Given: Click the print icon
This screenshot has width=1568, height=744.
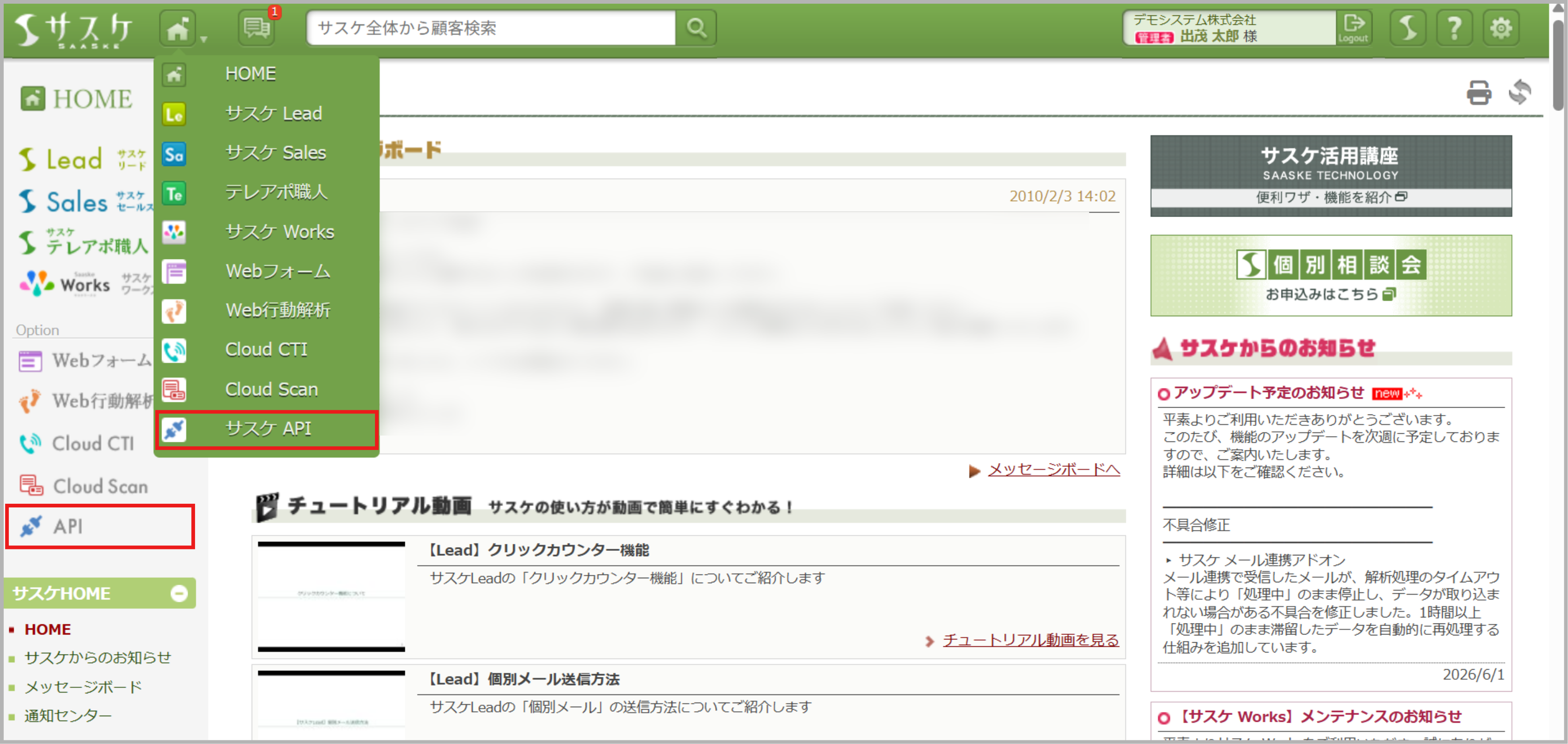Looking at the screenshot, I should (x=1478, y=93).
